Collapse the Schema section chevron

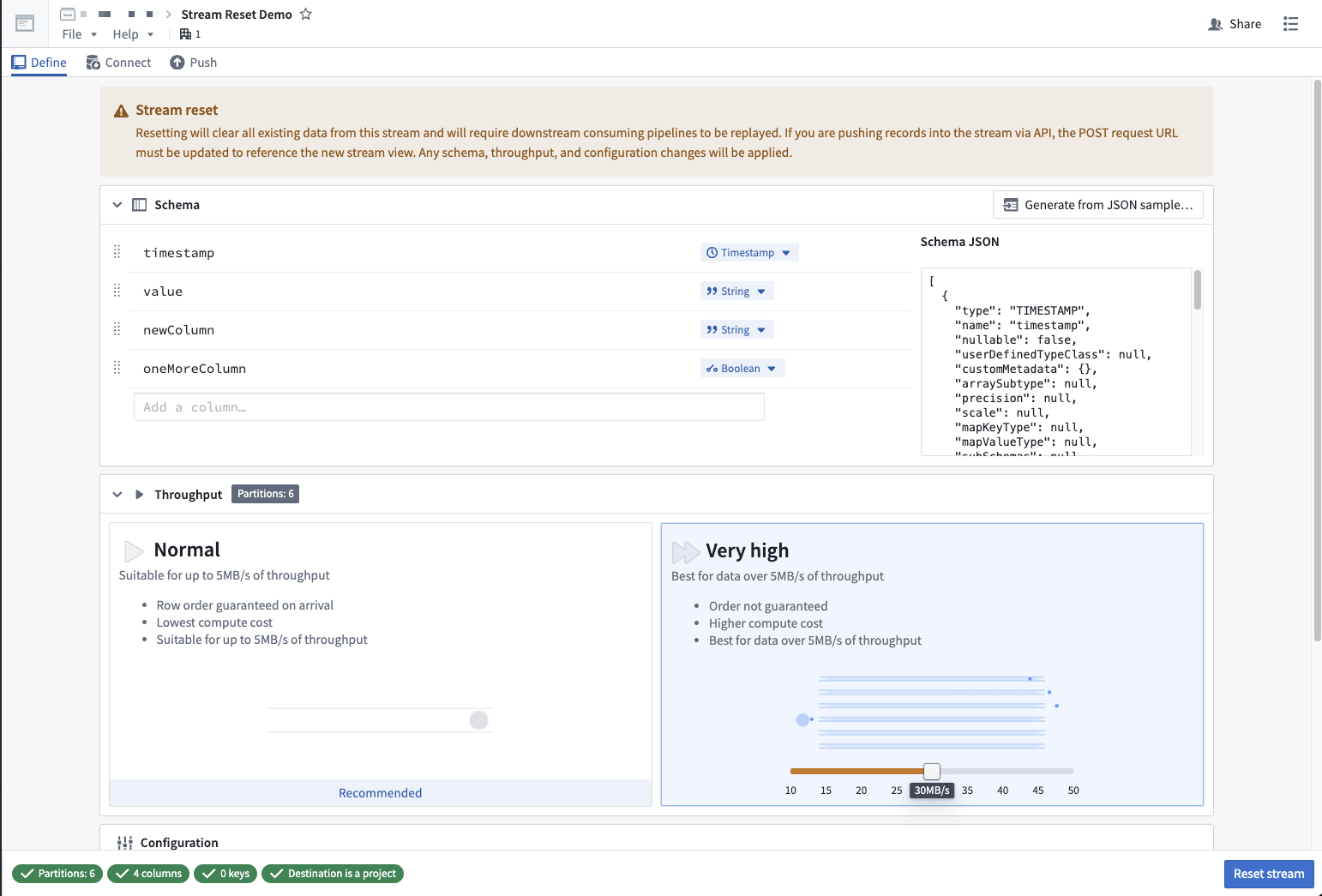point(117,205)
